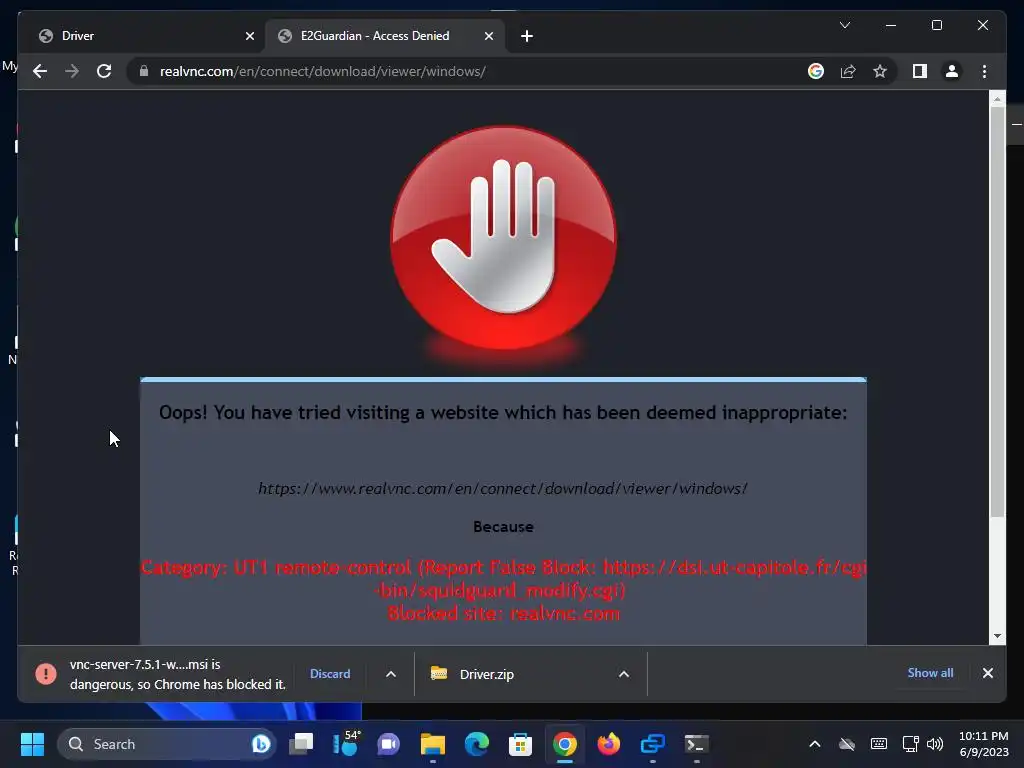Launch Microsoft Edge from taskbar
This screenshot has width=1024, height=768.
click(x=477, y=744)
